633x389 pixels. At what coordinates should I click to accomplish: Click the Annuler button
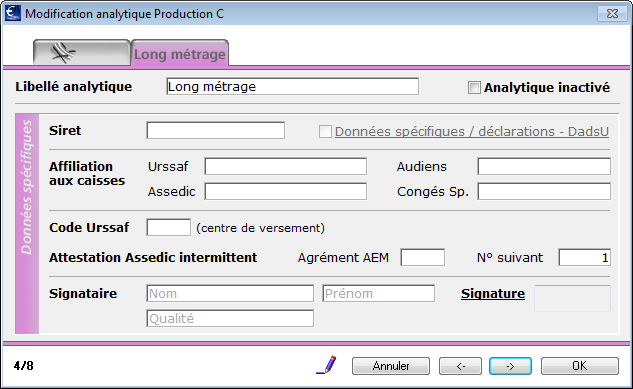(391, 366)
